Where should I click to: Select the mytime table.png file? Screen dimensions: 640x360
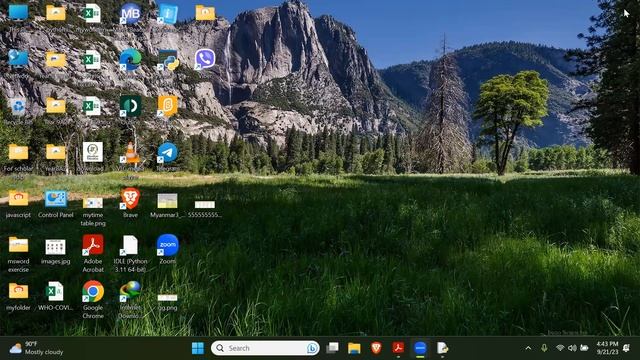(x=93, y=203)
